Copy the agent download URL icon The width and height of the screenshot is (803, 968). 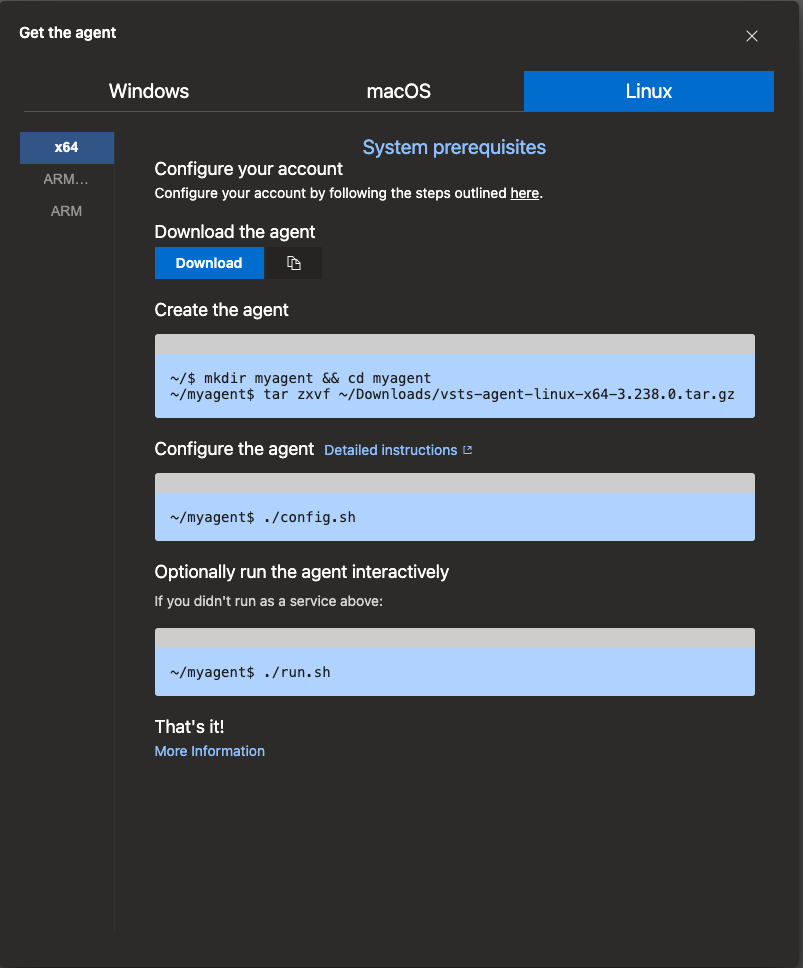[293, 263]
